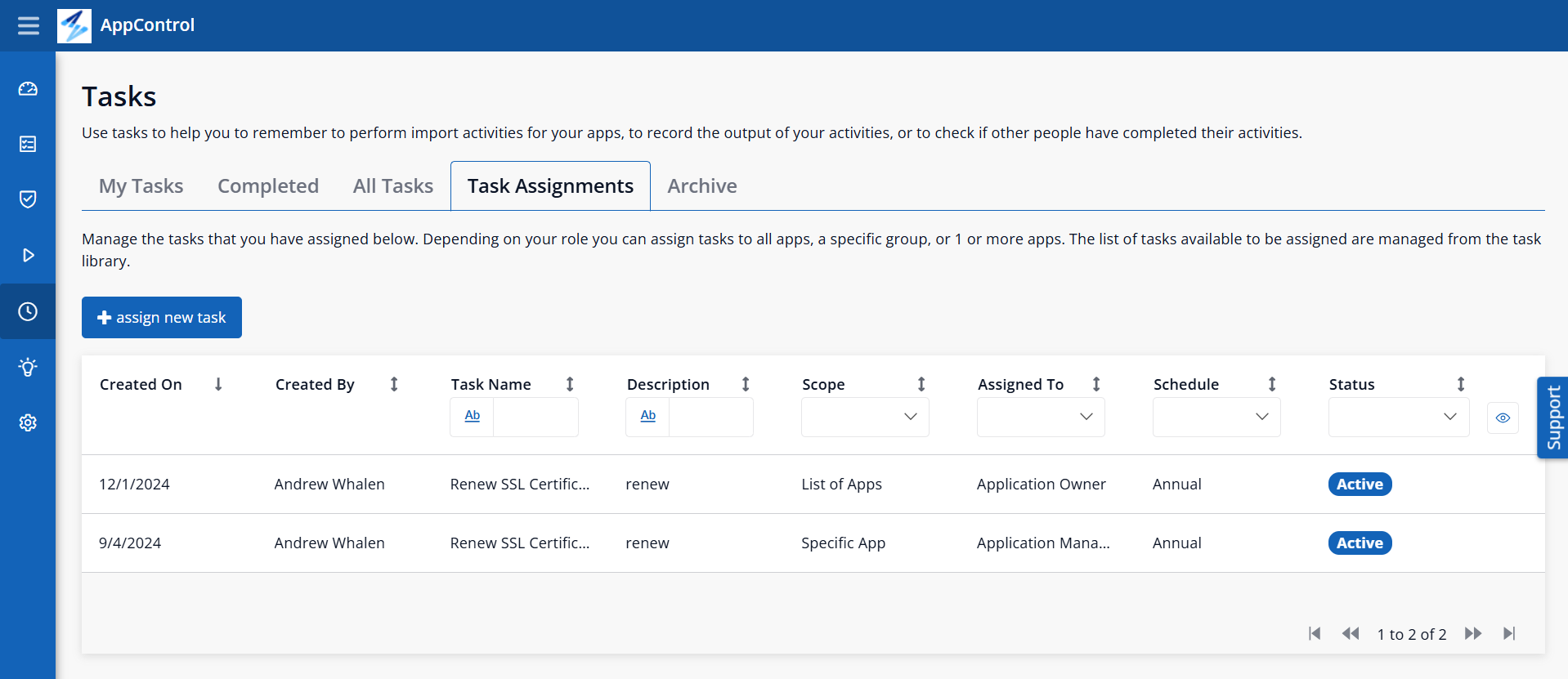Focus the Task Name filter text field
Screen dimensions: 1568x679
pyautogui.click(x=535, y=417)
